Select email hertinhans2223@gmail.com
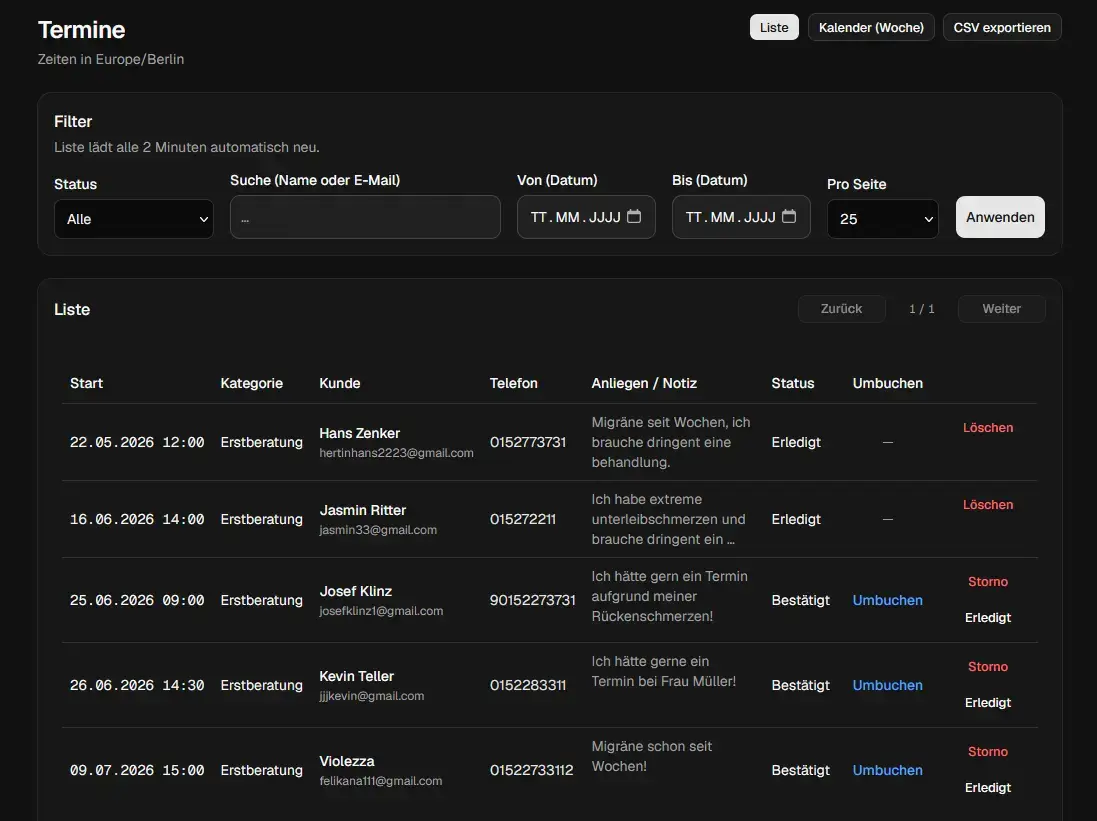Viewport: 1097px width, 821px height. tap(396, 453)
